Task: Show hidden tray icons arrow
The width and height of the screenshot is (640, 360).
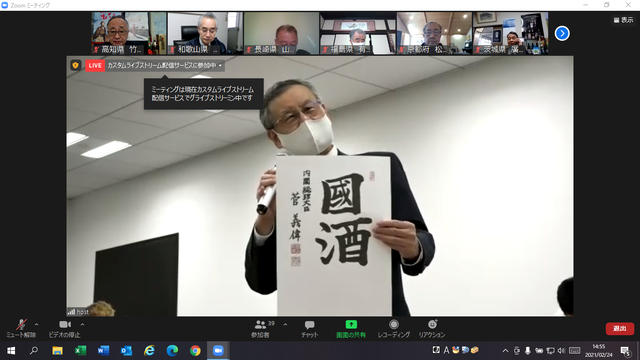Action: 505,351
